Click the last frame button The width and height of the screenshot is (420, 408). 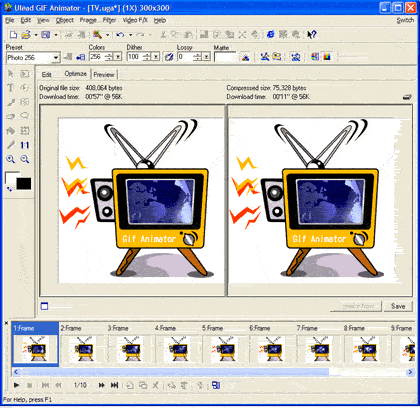(114, 385)
